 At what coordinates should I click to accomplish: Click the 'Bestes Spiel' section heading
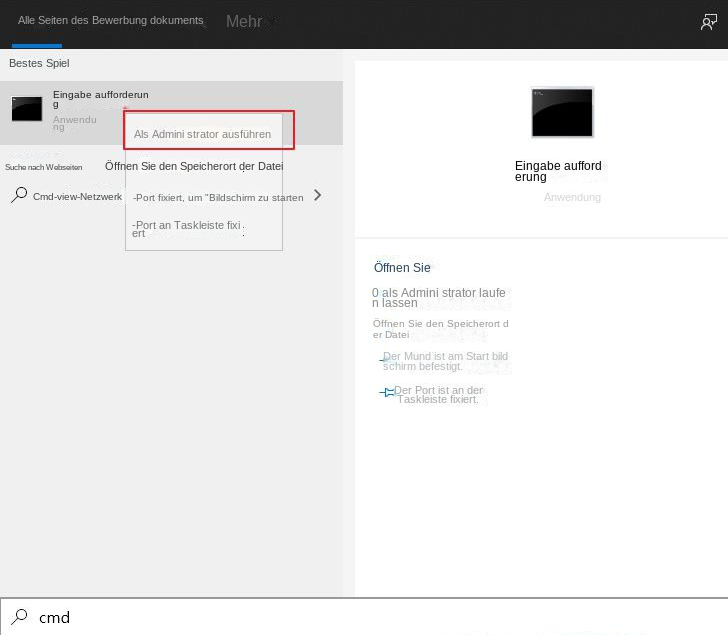(x=39, y=63)
